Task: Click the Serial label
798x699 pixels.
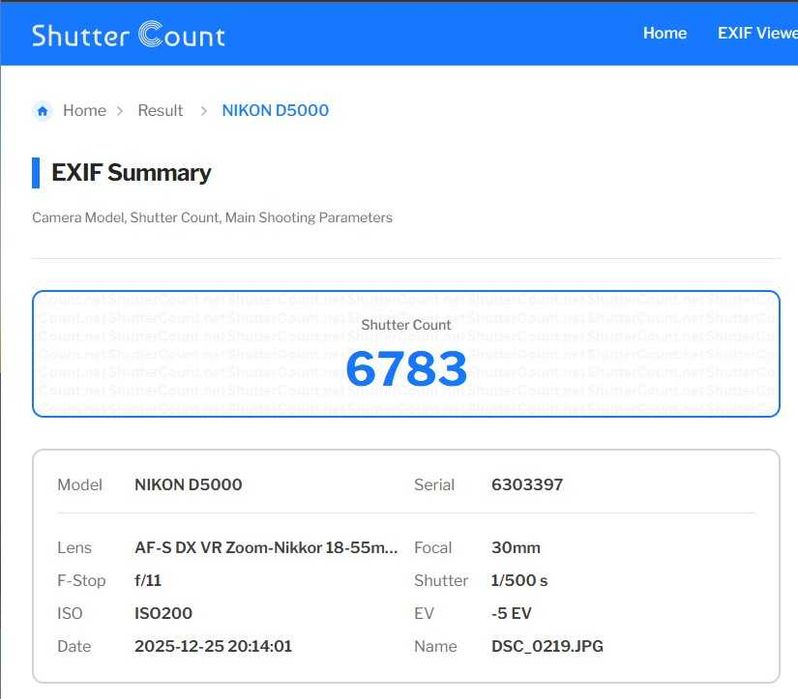Action: click(x=434, y=485)
